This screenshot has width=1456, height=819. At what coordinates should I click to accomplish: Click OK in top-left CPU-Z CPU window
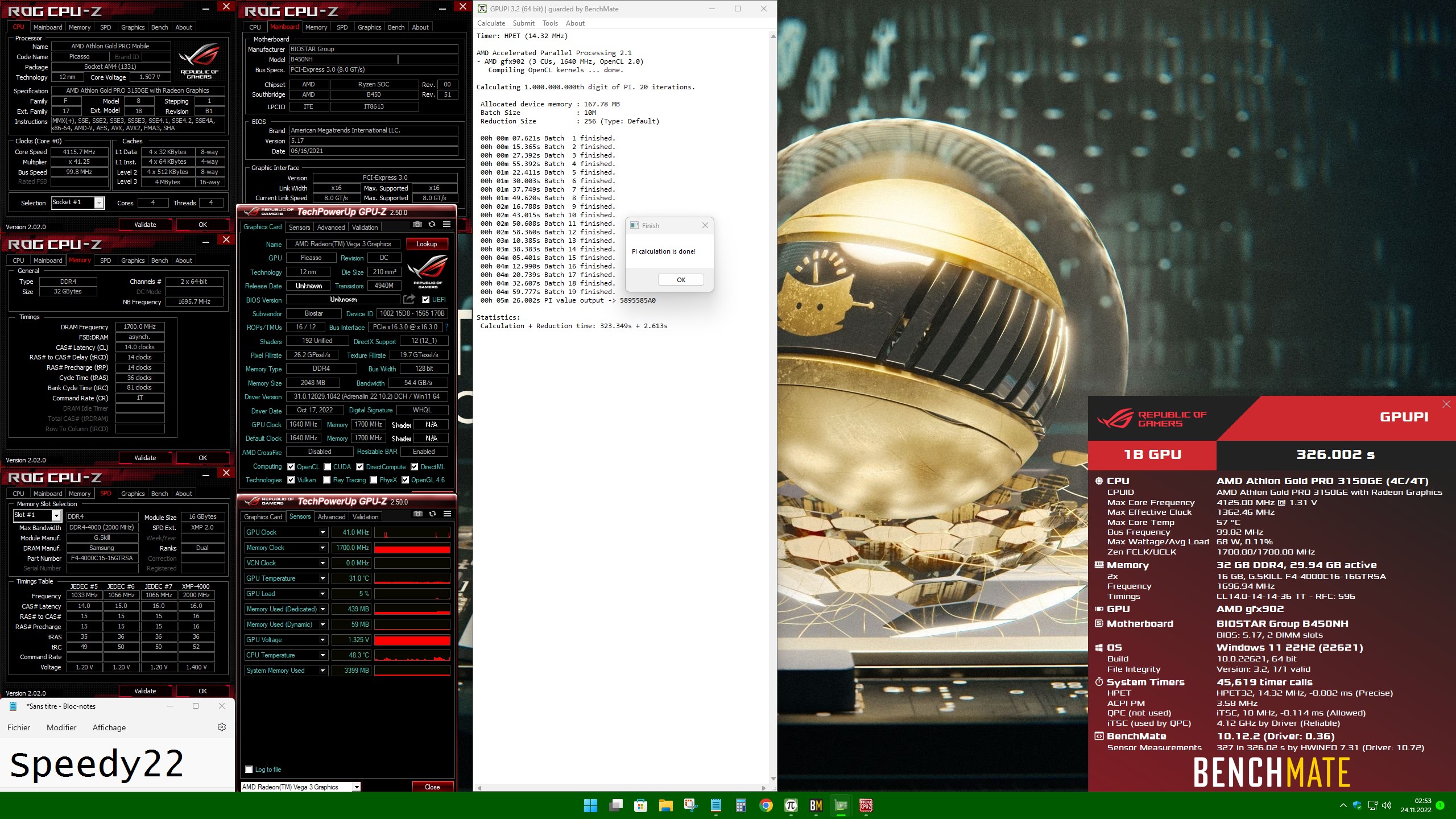click(202, 225)
